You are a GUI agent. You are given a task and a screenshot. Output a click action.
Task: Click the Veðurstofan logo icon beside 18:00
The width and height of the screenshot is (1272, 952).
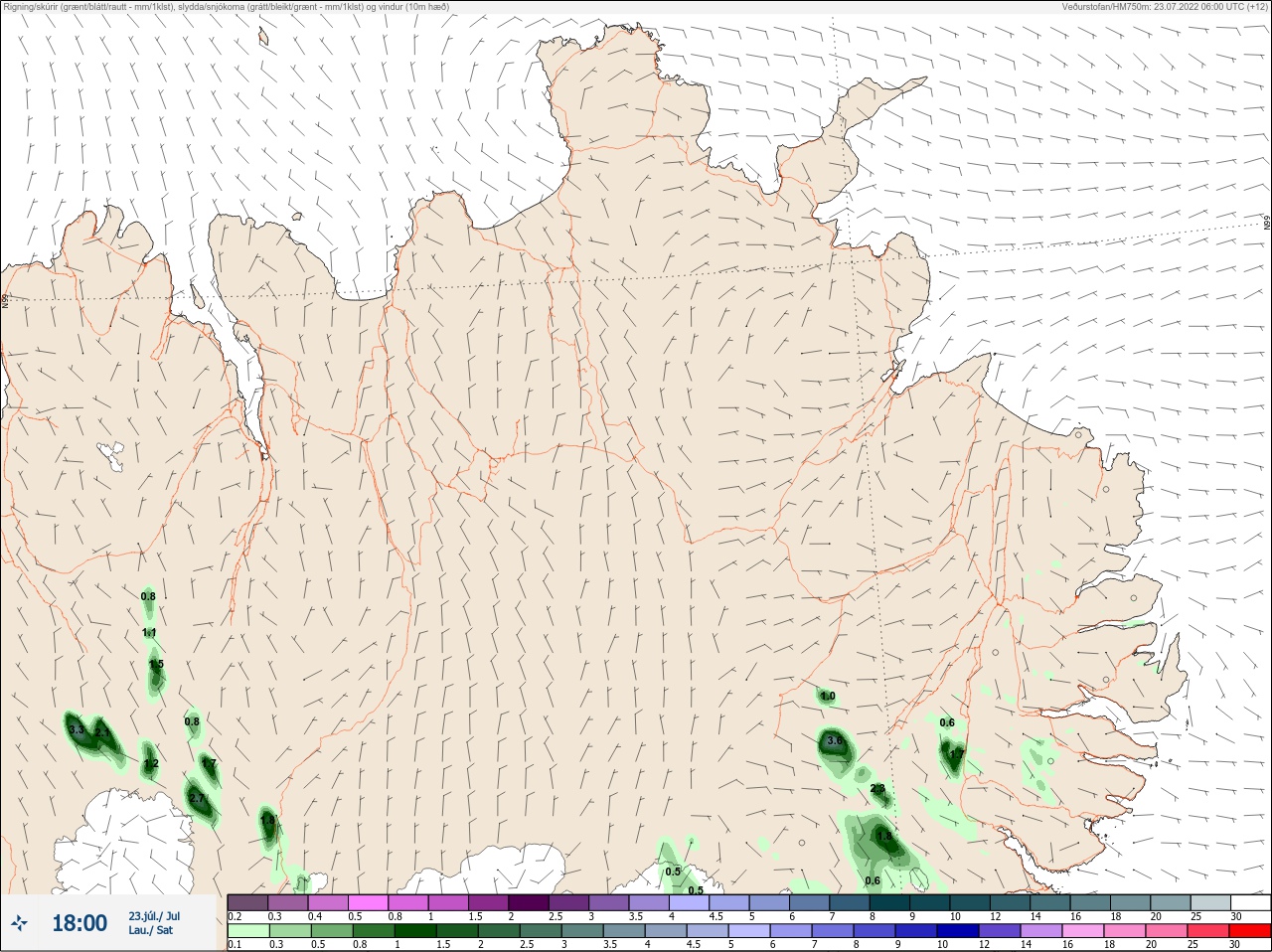(20, 924)
